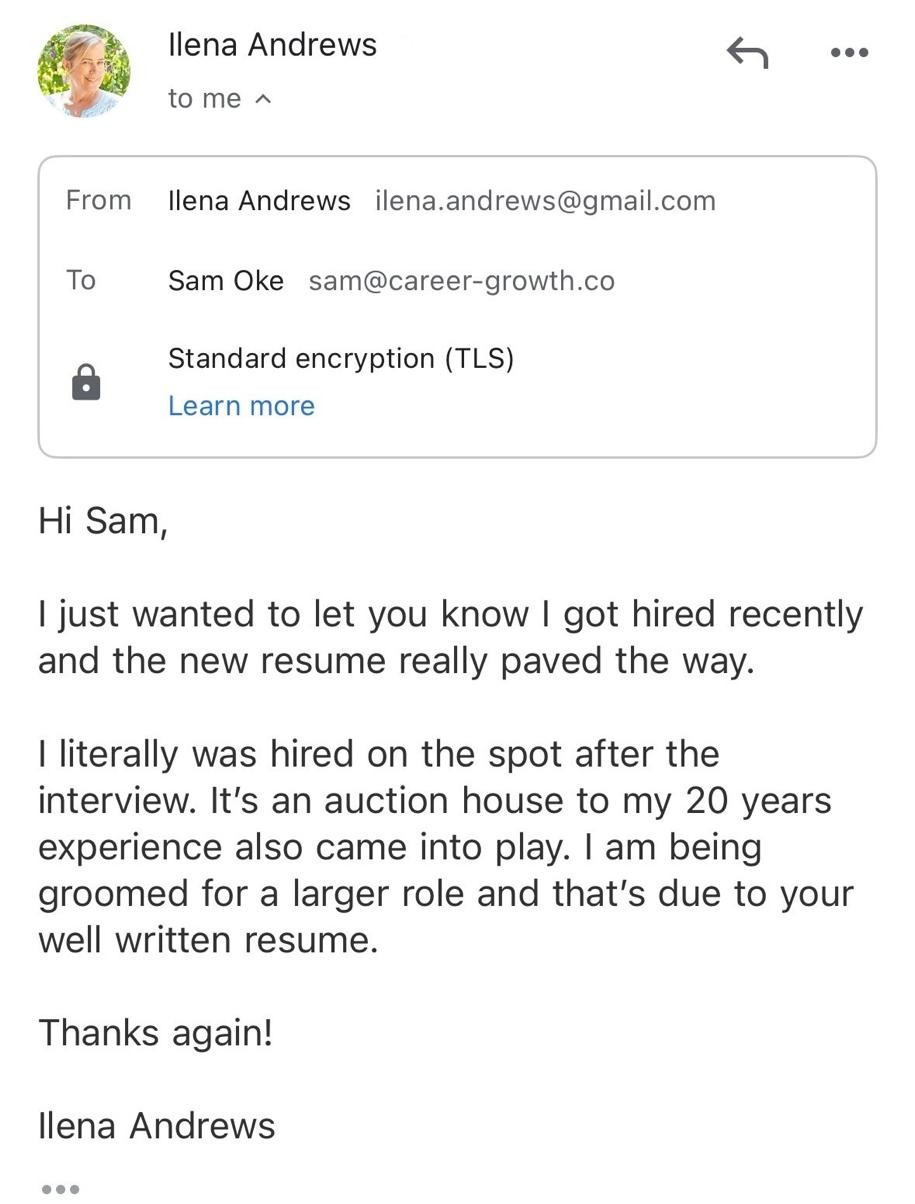This screenshot has height=1204, width=915.
Task: Select the "Sam Oke" recipient name
Action: (226, 281)
